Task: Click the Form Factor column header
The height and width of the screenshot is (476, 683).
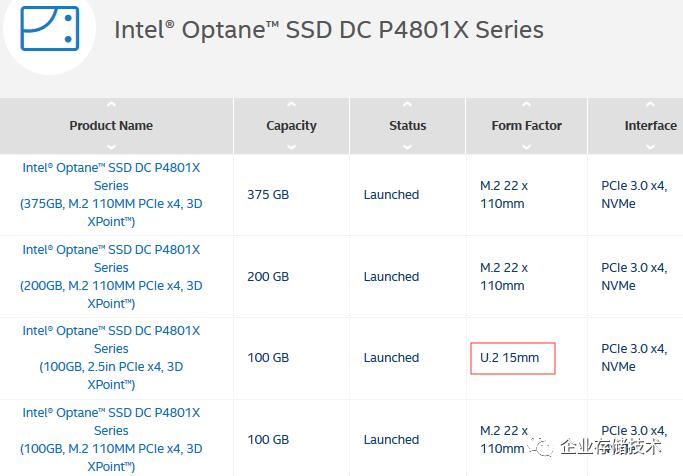Action: [526, 126]
